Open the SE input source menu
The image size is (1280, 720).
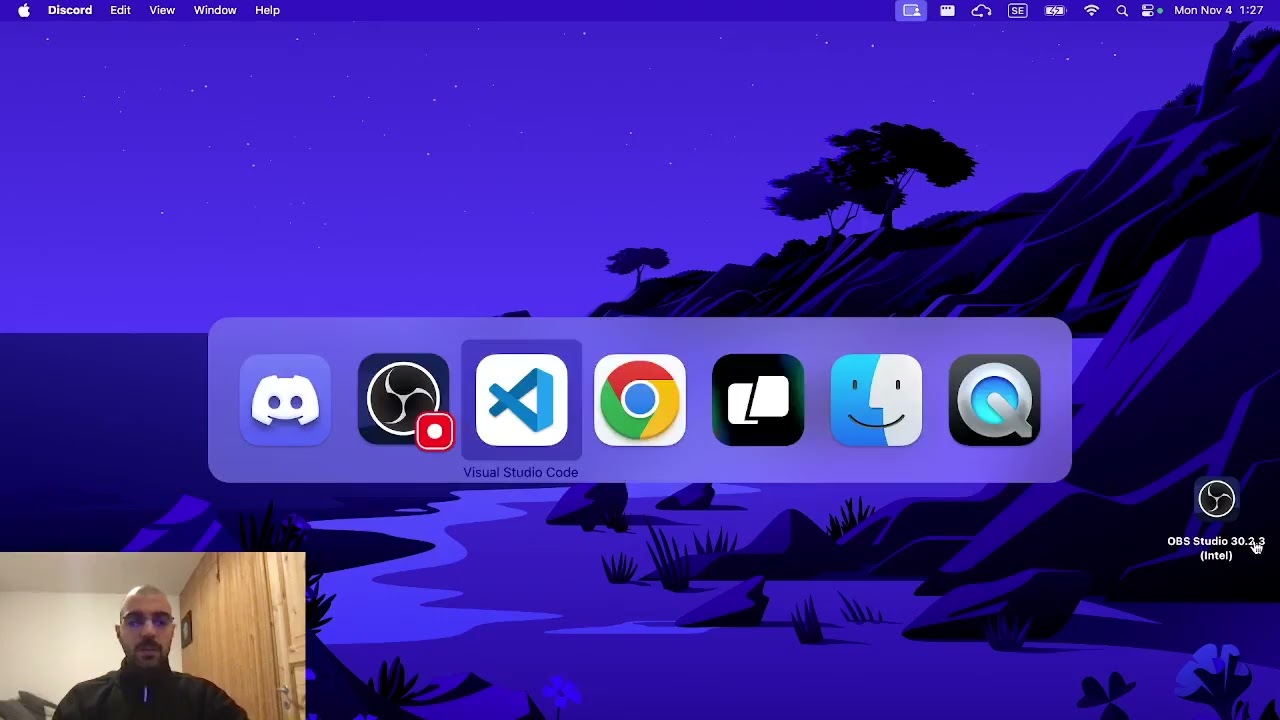(x=1018, y=10)
